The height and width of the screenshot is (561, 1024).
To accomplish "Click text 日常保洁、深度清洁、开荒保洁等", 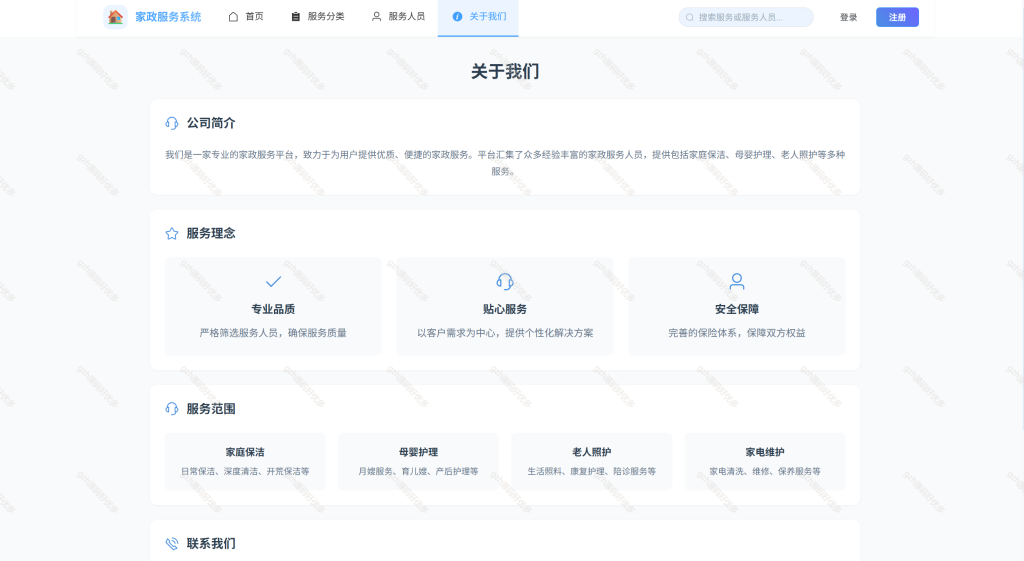I will [x=245, y=471].
